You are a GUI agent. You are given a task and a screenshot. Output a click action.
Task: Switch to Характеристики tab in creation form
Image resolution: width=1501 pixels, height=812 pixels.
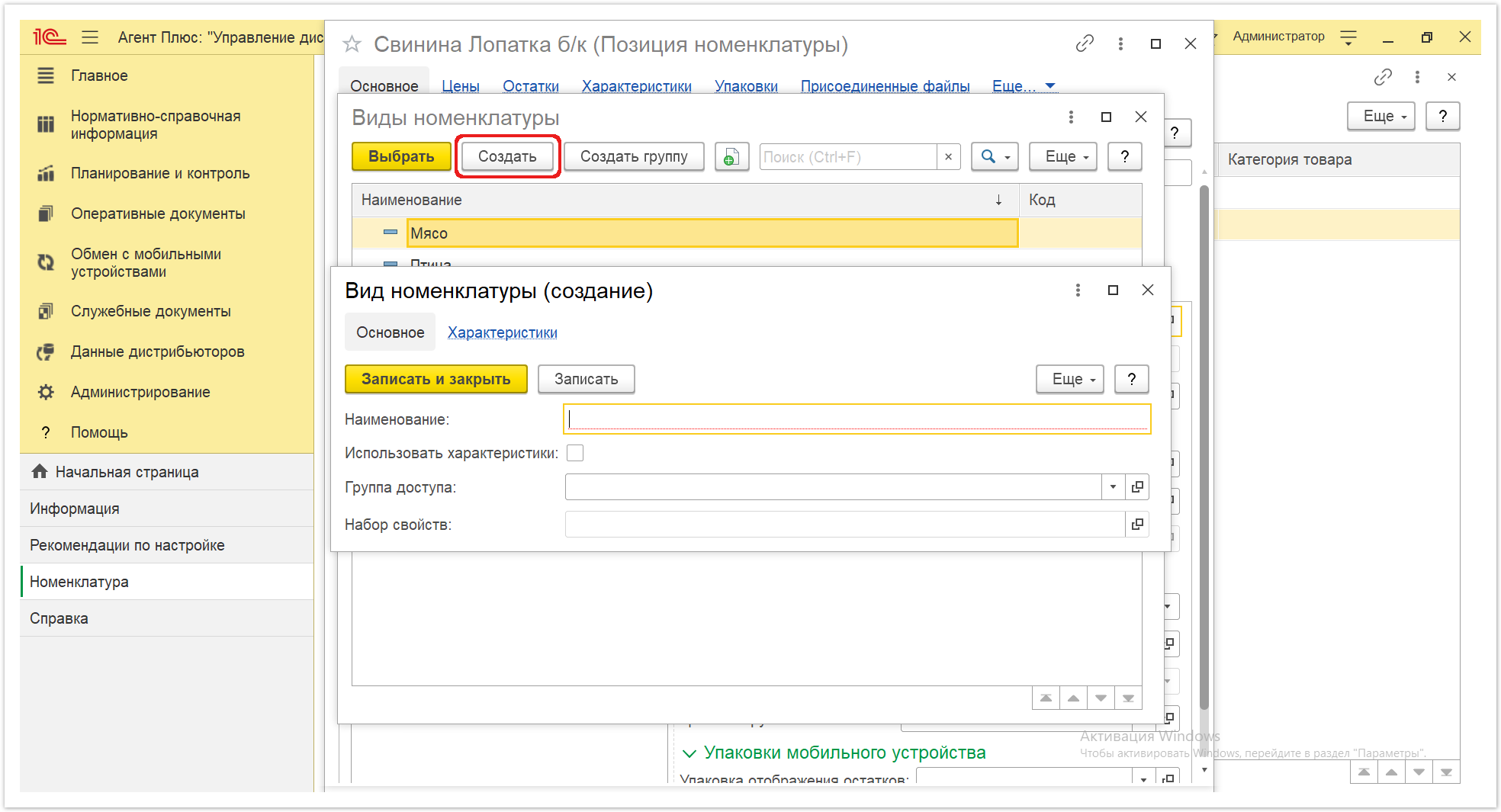(x=502, y=332)
